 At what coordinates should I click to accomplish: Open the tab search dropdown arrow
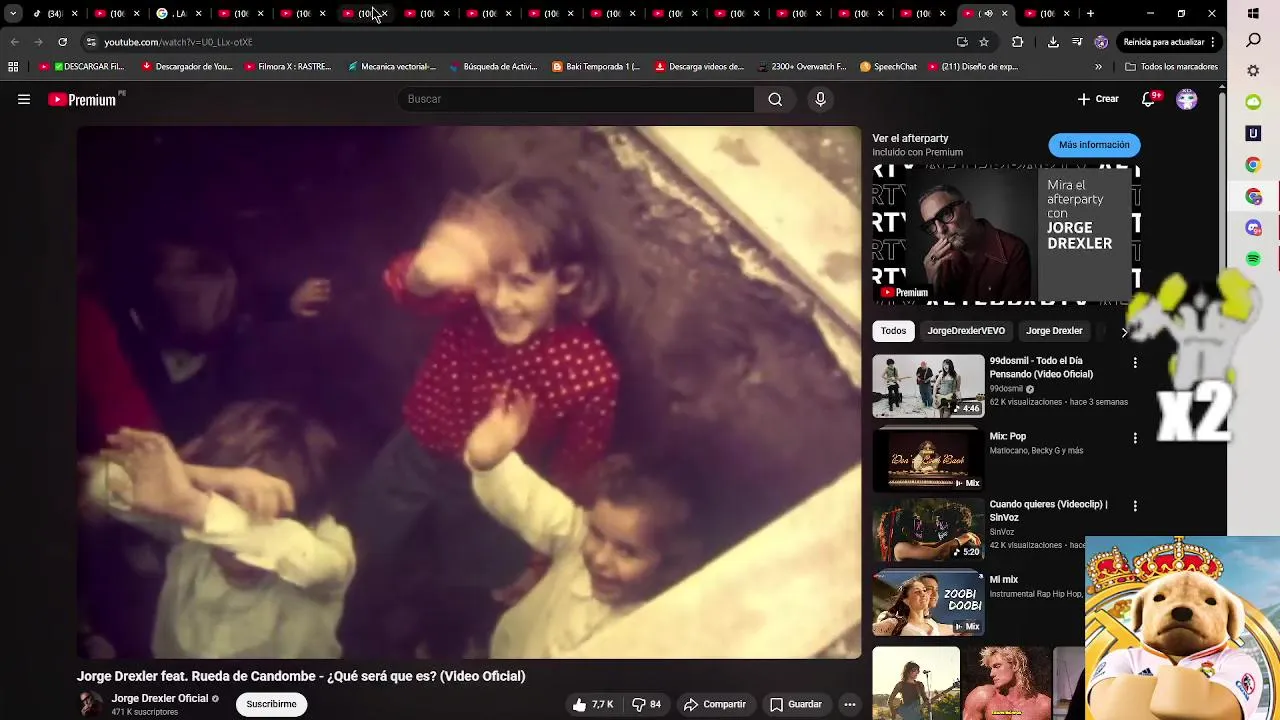(13, 14)
